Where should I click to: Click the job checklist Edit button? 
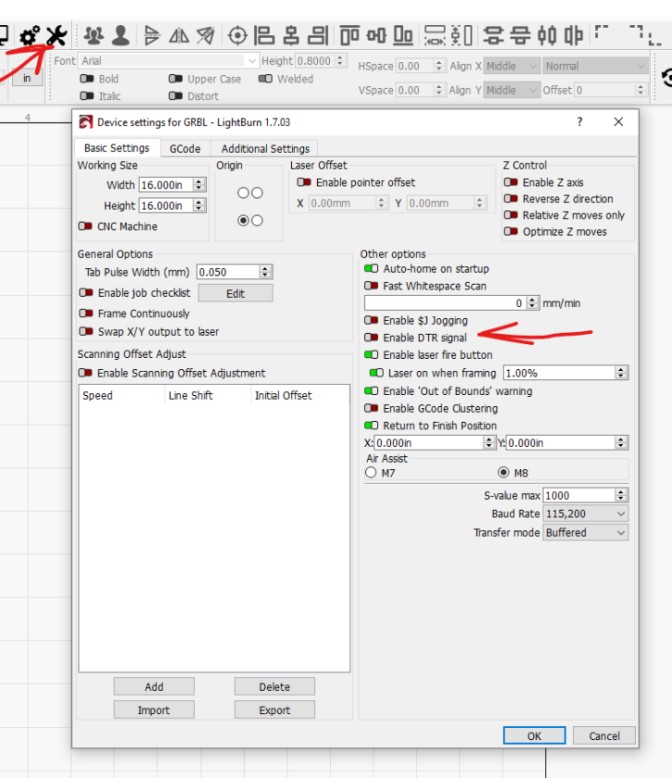coord(235,294)
